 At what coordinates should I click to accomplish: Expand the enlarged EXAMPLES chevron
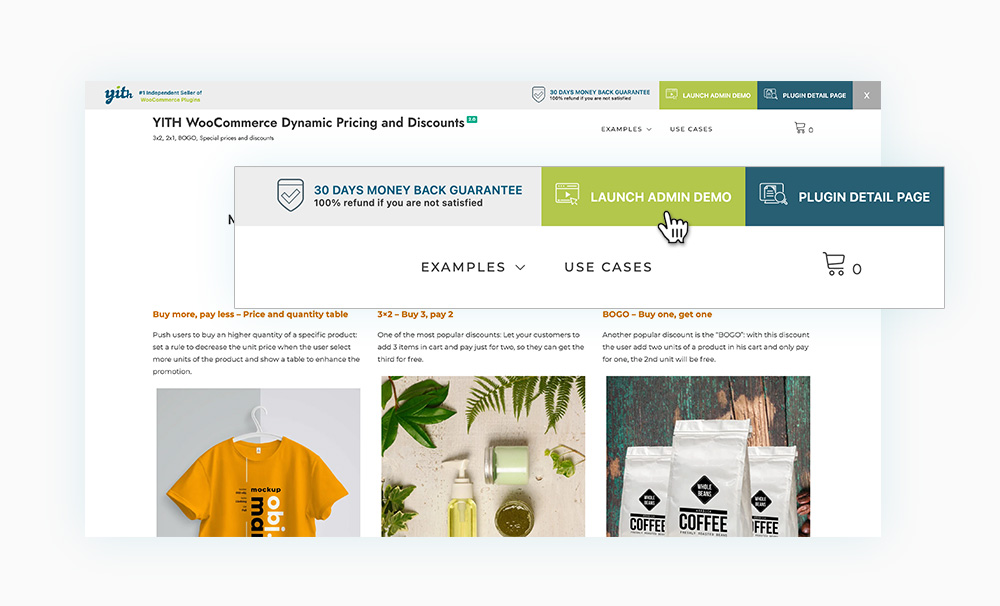520,267
